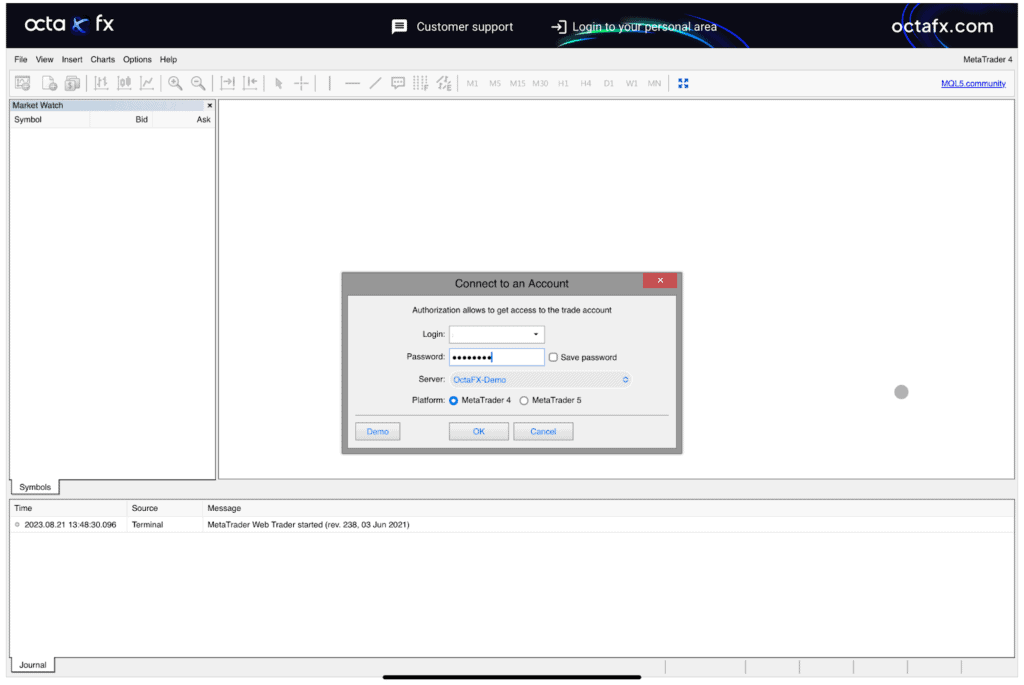Toggle chart shift icon
The width and height of the screenshot is (1024, 685).
click(x=250, y=83)
